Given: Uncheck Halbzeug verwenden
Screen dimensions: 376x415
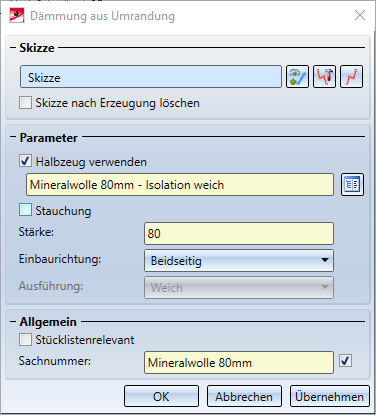Looking at the screenshot, I should coord(26,161).
